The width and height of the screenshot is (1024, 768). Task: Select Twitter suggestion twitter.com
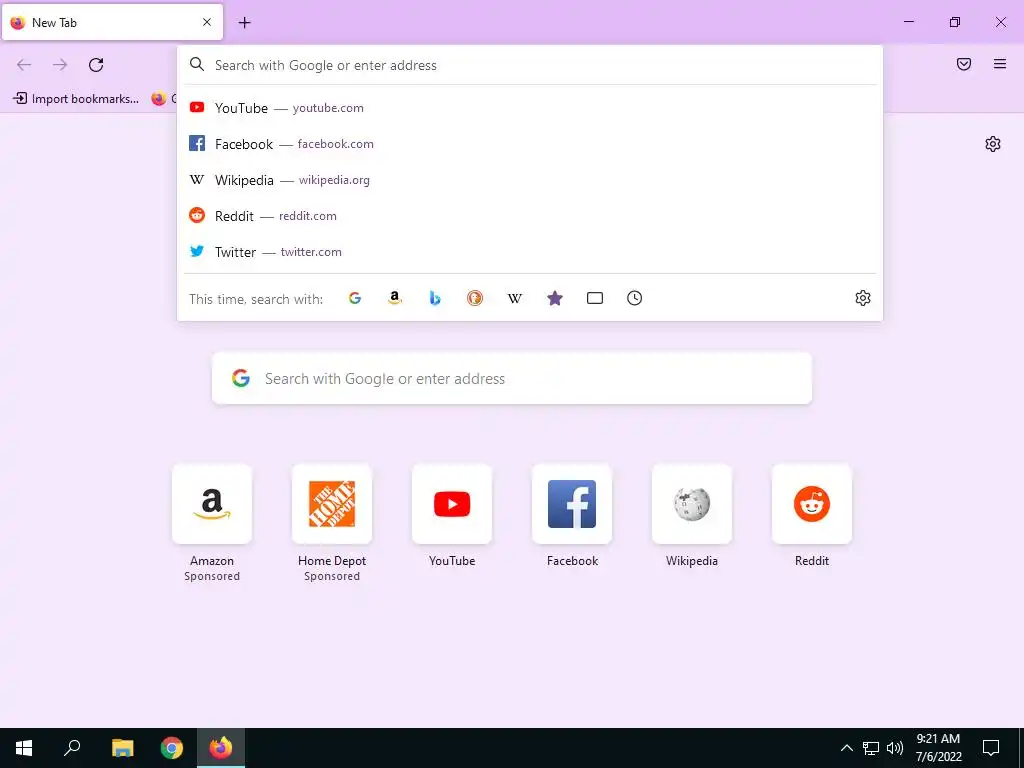(530, 251)
